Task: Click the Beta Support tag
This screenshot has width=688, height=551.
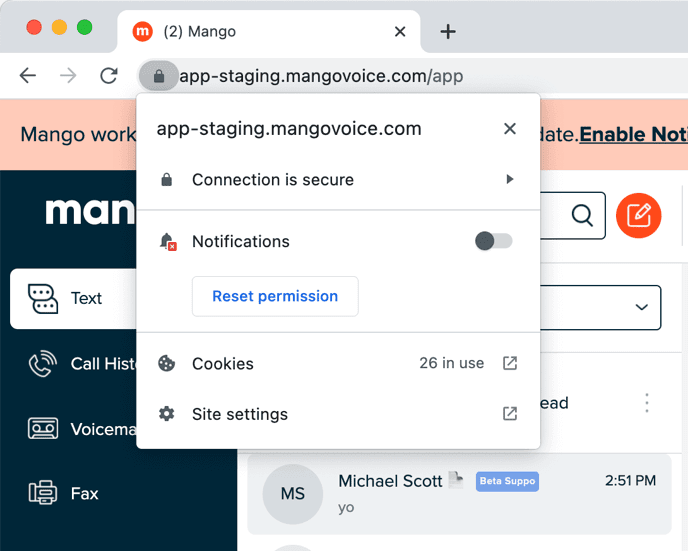Action: pos(507,481)
